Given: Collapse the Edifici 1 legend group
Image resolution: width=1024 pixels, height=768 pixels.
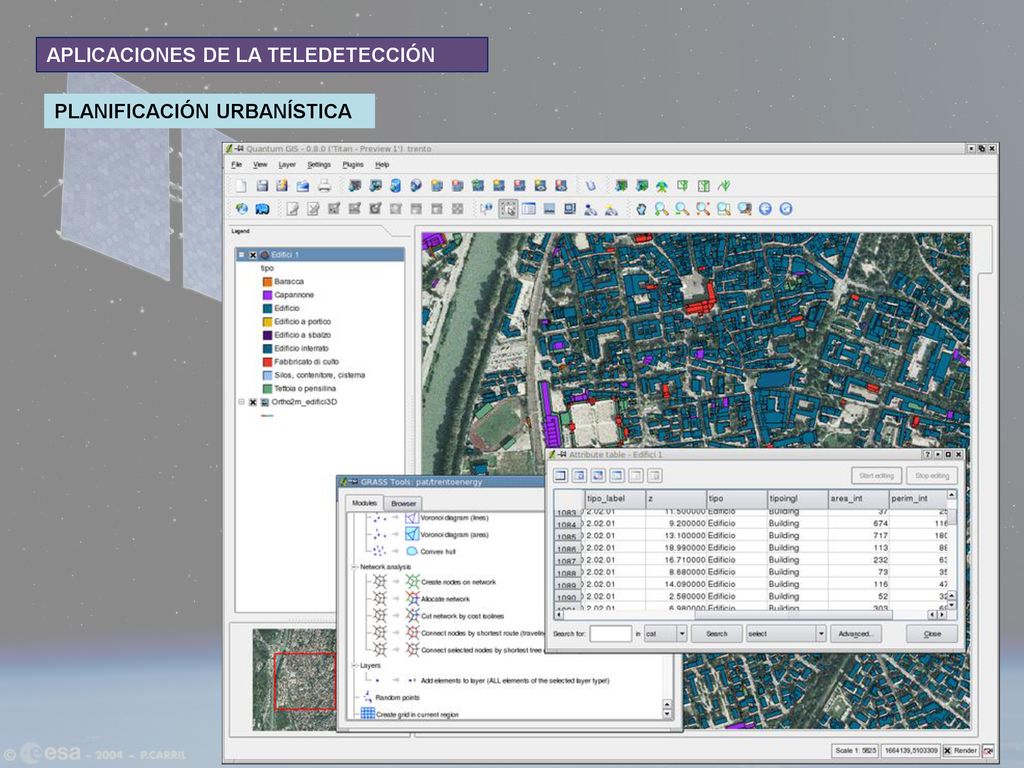Looking at the screenshot, I should (x=241, y=255).
